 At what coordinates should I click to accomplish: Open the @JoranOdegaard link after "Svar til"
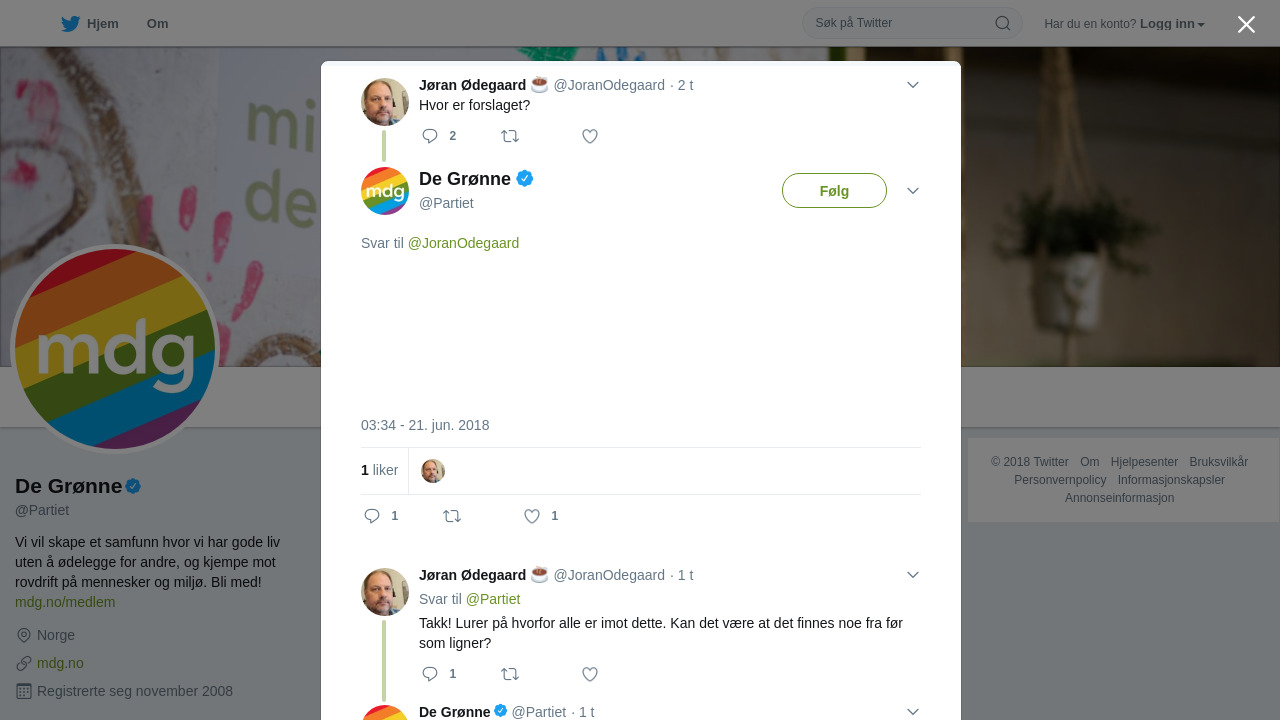pos(463,243)
